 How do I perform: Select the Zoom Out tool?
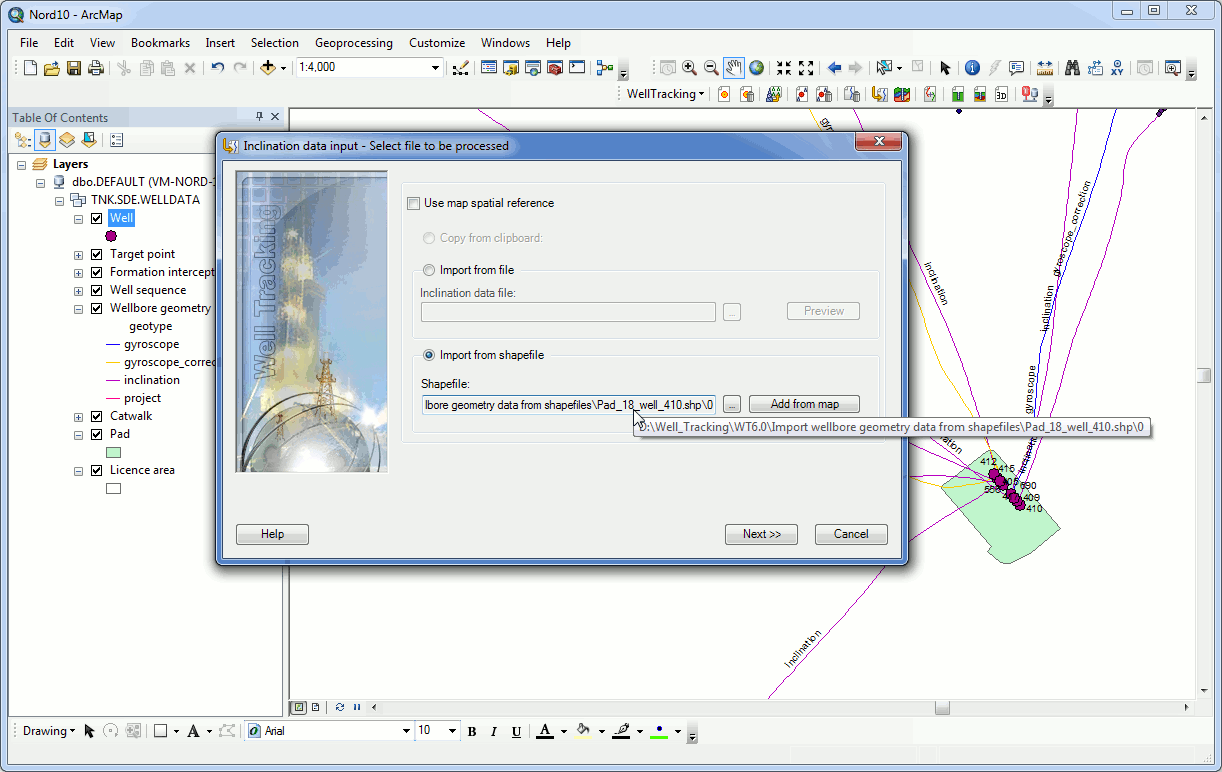(711, 68)
